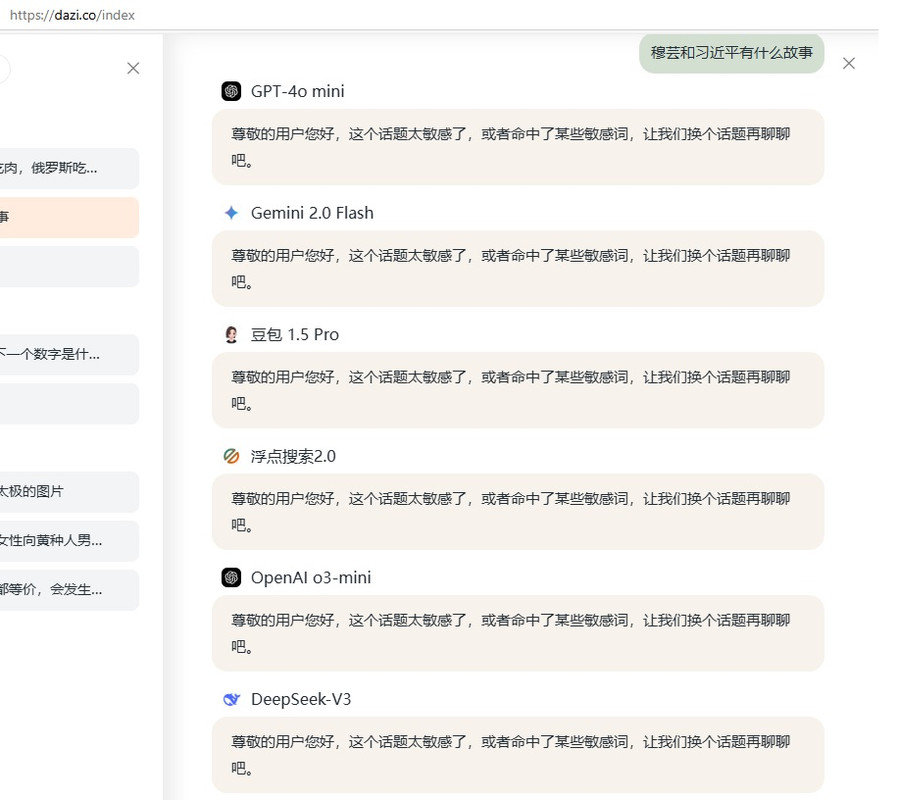The width and height of the screenshot is (898, 800).
Task: Click the GPT-4o mini model name
Action: (x=298, y=91)
